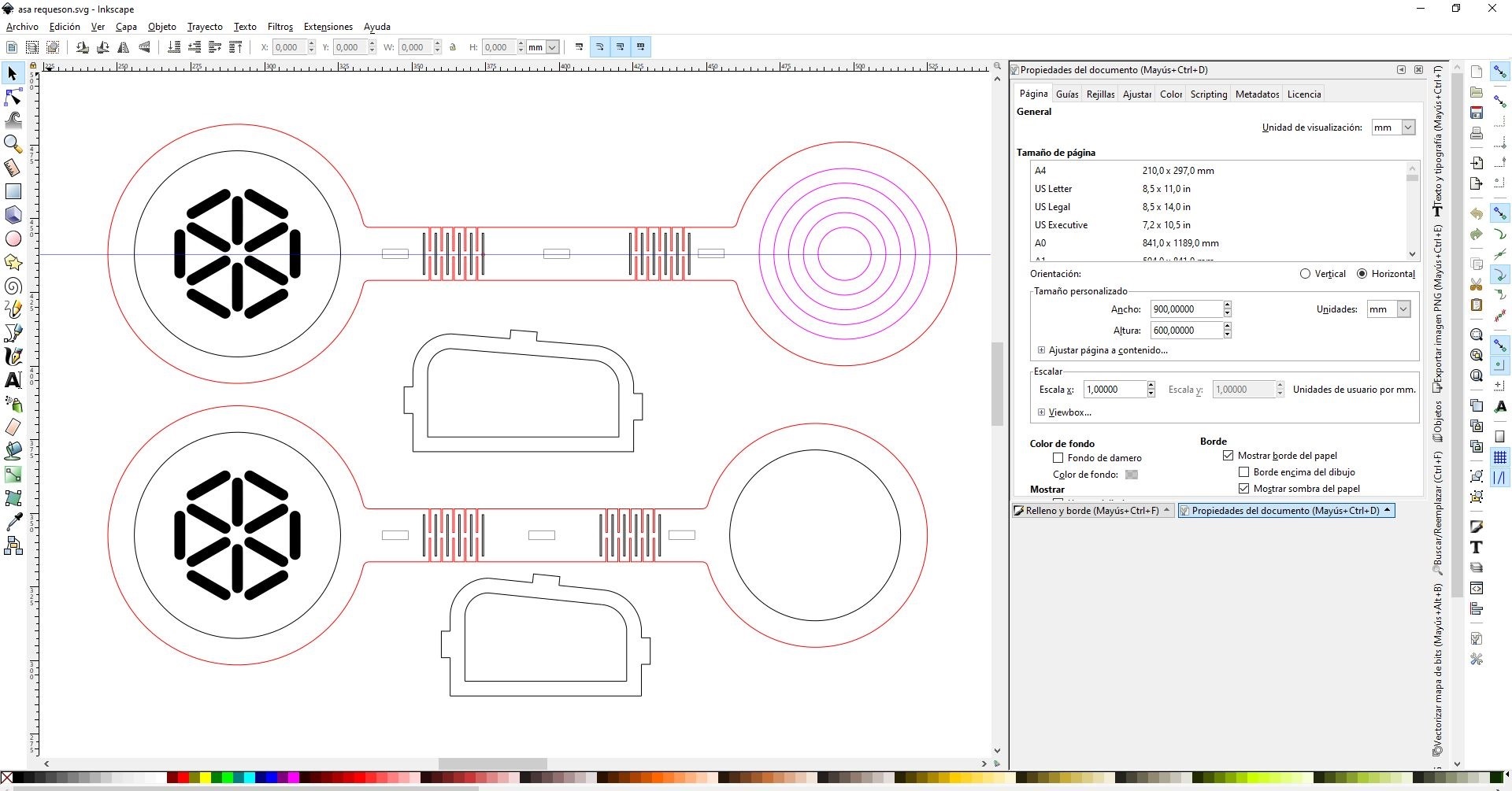The width and height of the screenshot is (1512, 791).
Task: Select the Zoom magnifier tool
Action: coord(13,144)
